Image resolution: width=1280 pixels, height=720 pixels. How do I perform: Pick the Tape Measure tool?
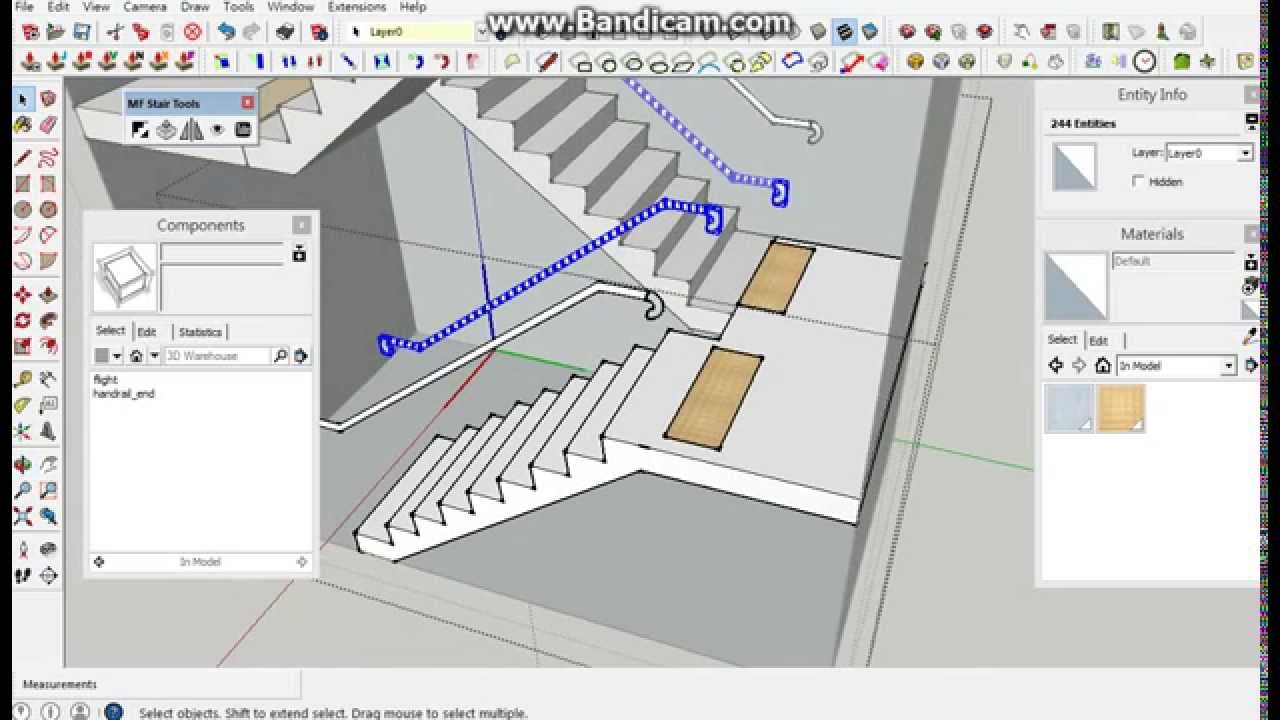point(22,379)
